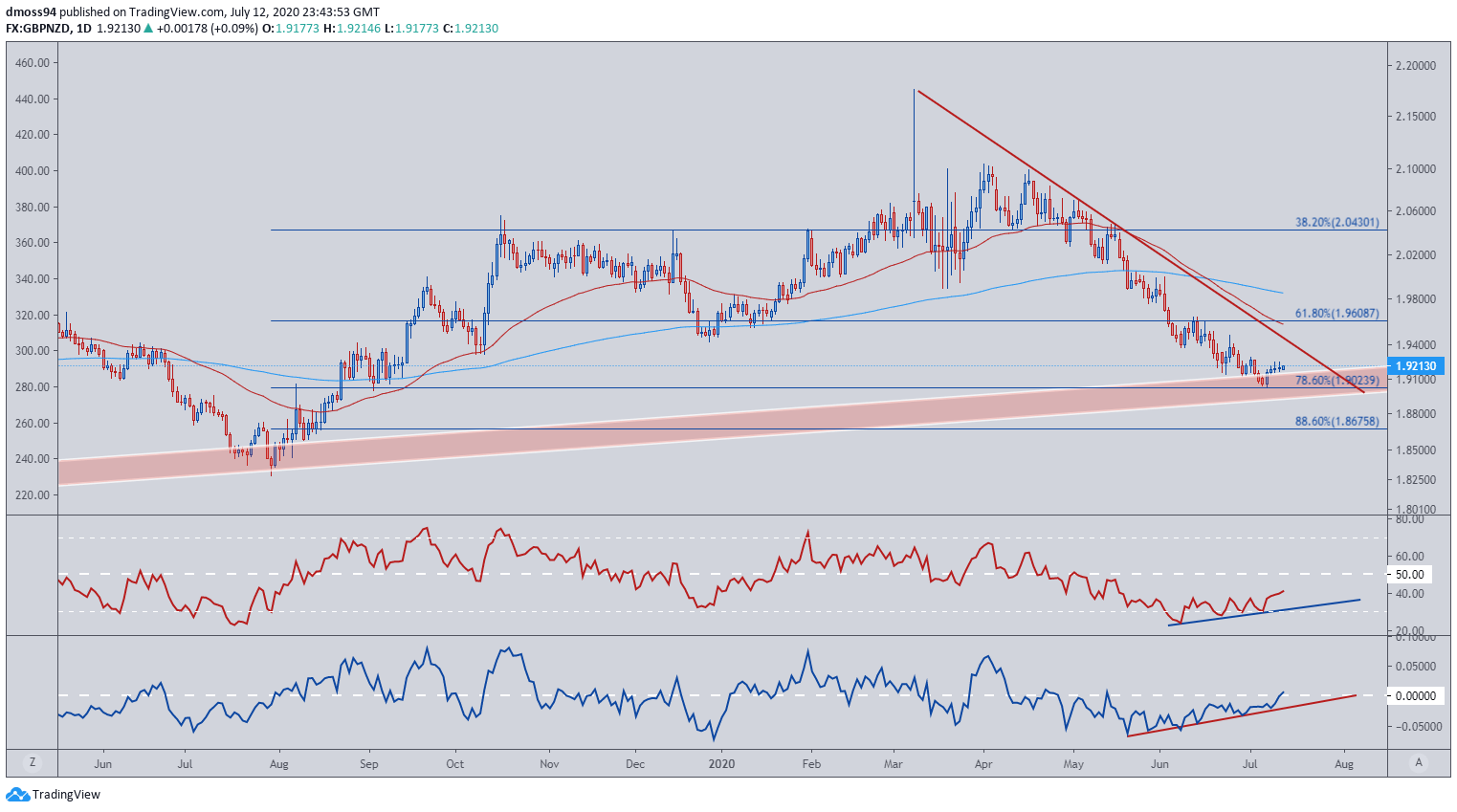Click the Feb label on time axis
The image size is (1457, 812).
[x=811, y=764]
